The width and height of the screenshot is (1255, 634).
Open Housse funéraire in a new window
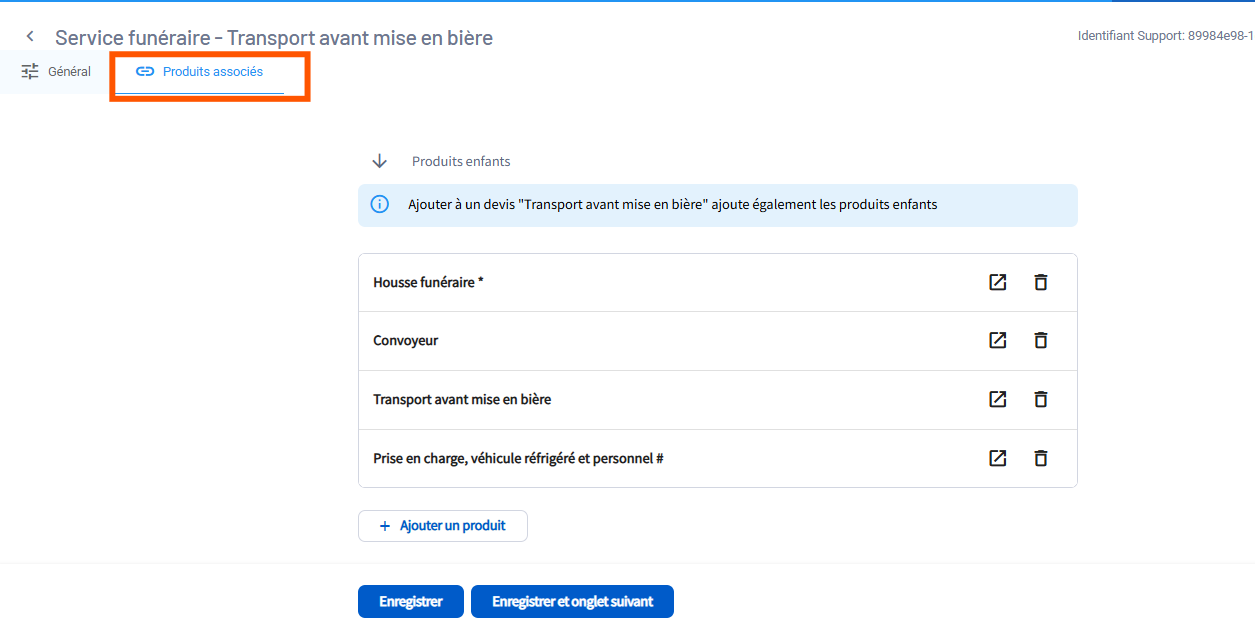click(997, 282)
